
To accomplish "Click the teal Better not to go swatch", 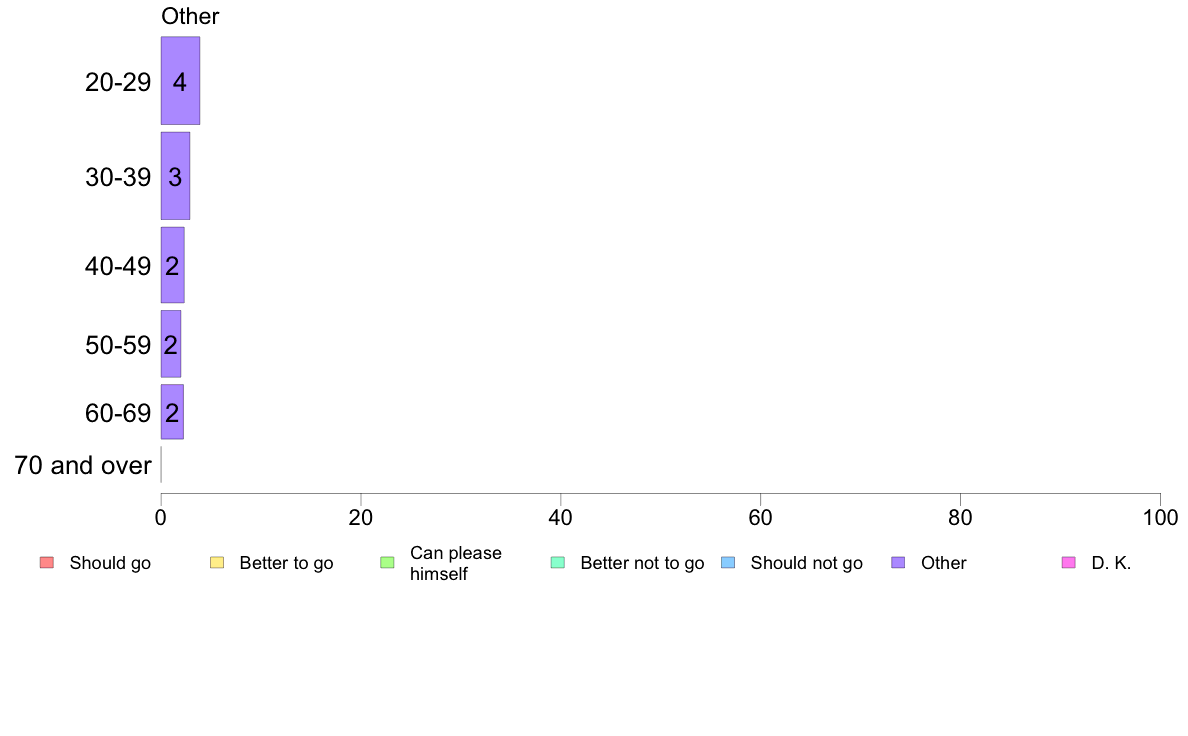I will (x=558, y=562).
